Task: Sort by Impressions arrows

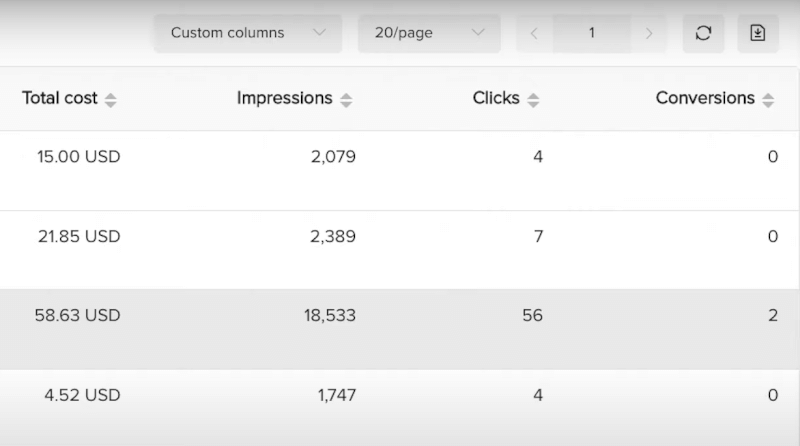Action: (x=346, y=100)
